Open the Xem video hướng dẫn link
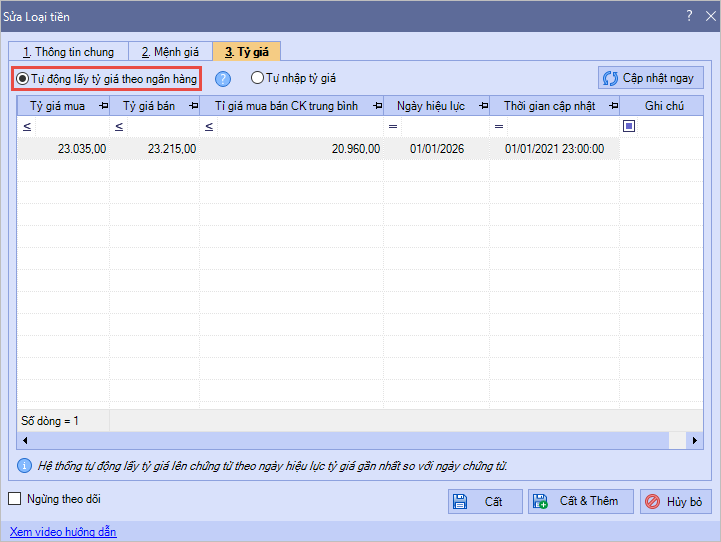 (63, 532)
